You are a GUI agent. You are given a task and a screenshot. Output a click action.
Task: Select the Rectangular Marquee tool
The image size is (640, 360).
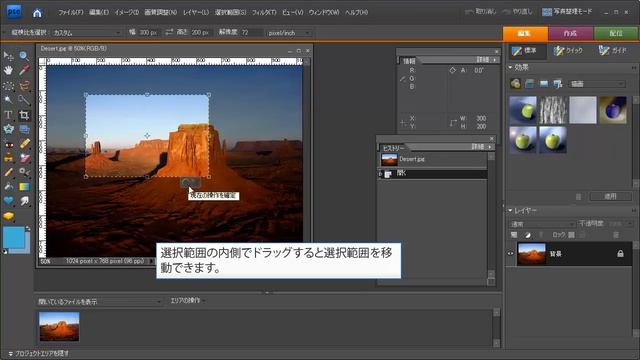tap(8, 85)
